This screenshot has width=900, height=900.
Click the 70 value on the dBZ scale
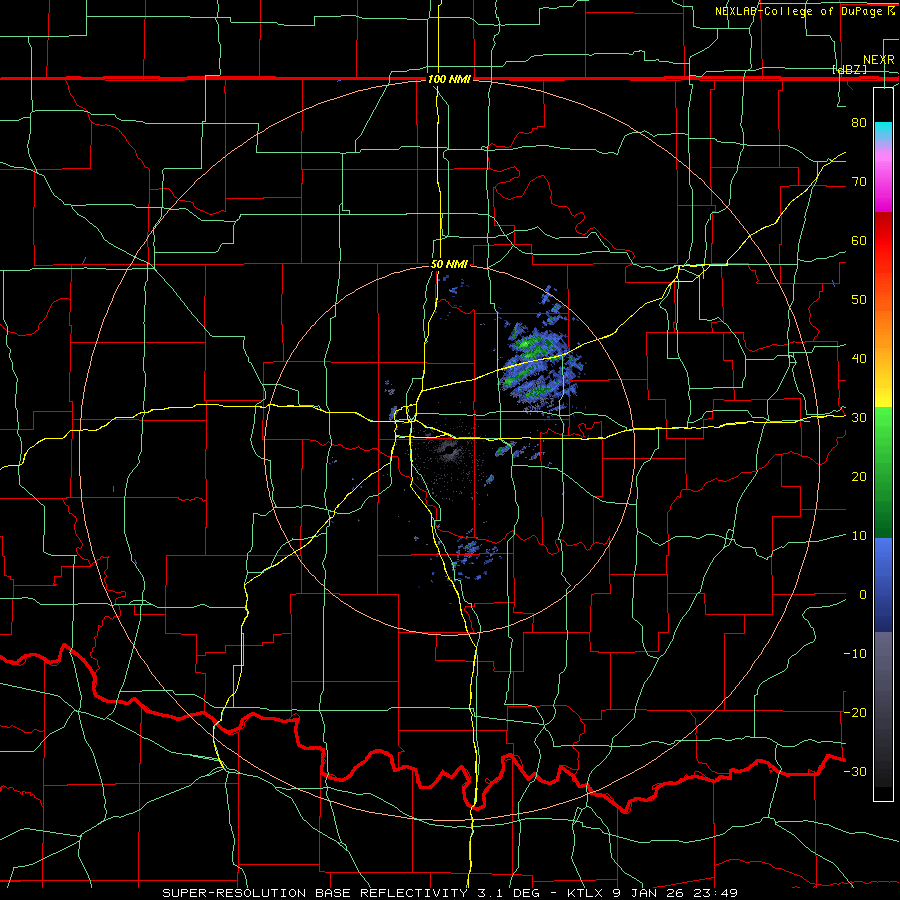[x=859, y=182]
